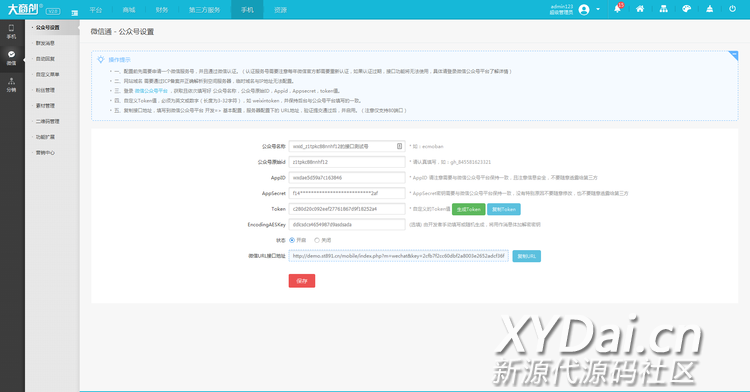Select the 关闭 status radio button
The height and width of the screenshot is (392, 750).
tap(317, 240)
